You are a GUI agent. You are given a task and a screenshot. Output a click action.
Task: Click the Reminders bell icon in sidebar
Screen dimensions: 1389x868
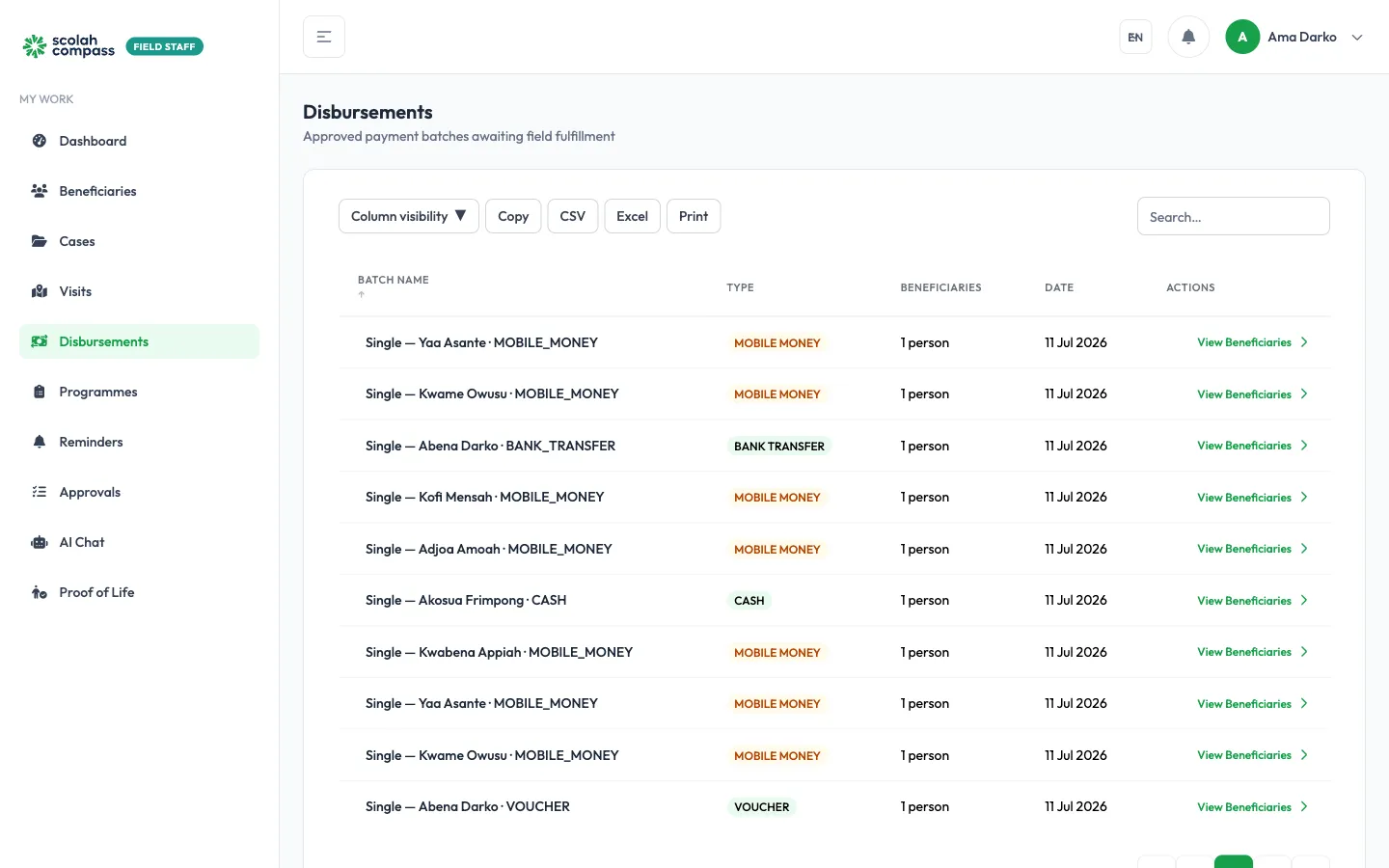pos(40,442)
